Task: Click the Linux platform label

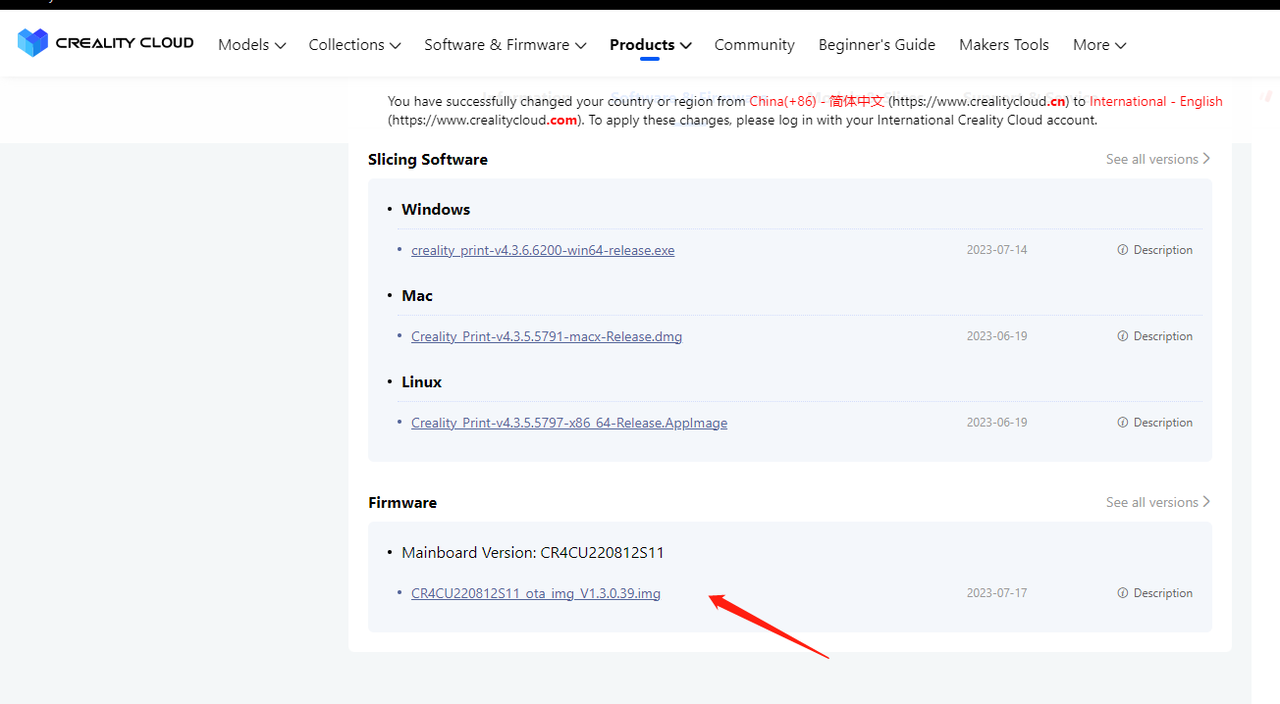Action: pos(421,382)
